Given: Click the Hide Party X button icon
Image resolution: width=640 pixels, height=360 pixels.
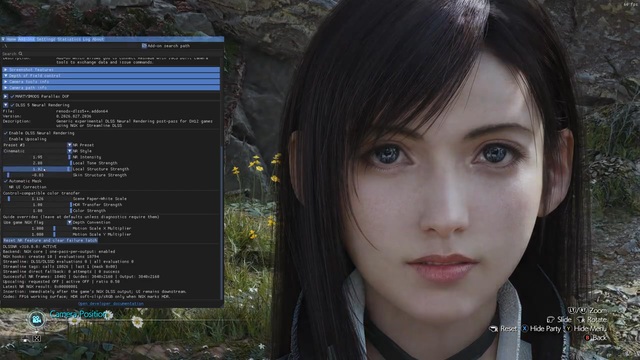Looking at the screenshot, I should pyautogui.click(x=525, y=328).
